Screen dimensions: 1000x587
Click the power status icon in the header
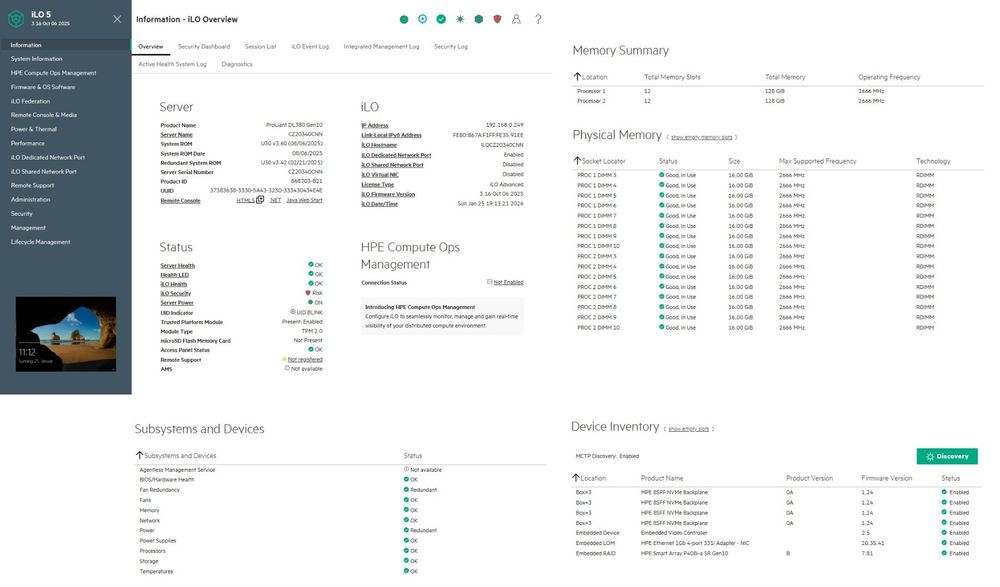(404, 19)
